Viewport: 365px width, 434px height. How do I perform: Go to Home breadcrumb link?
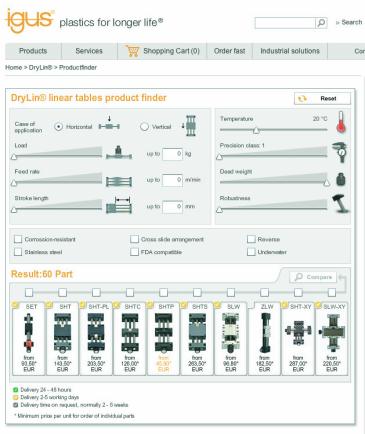(13, 67)
